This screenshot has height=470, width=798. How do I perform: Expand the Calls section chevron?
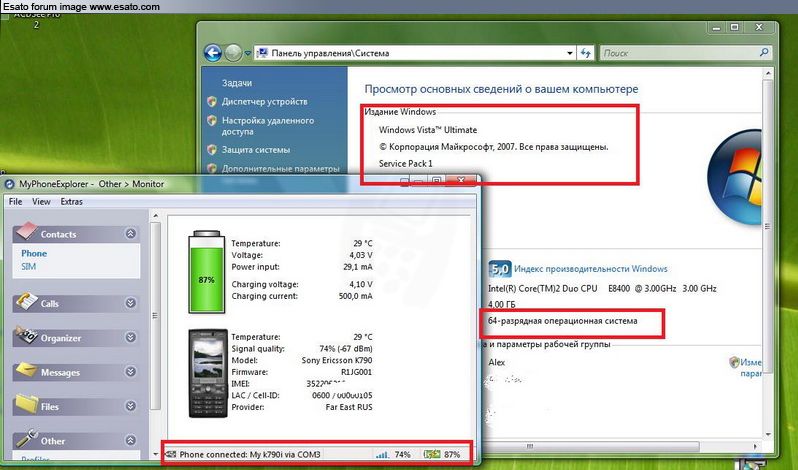(131, 303)
